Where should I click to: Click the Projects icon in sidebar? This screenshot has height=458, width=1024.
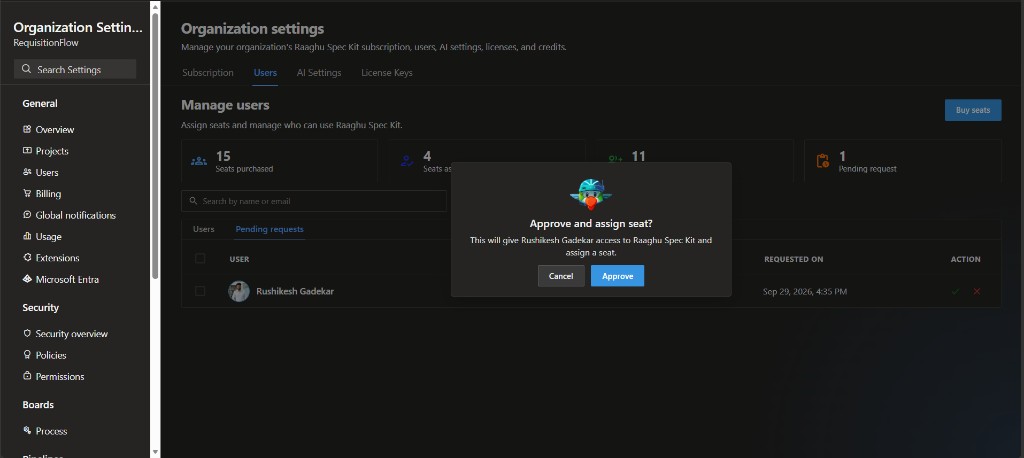pyautogui.click(x=27, y=150)
